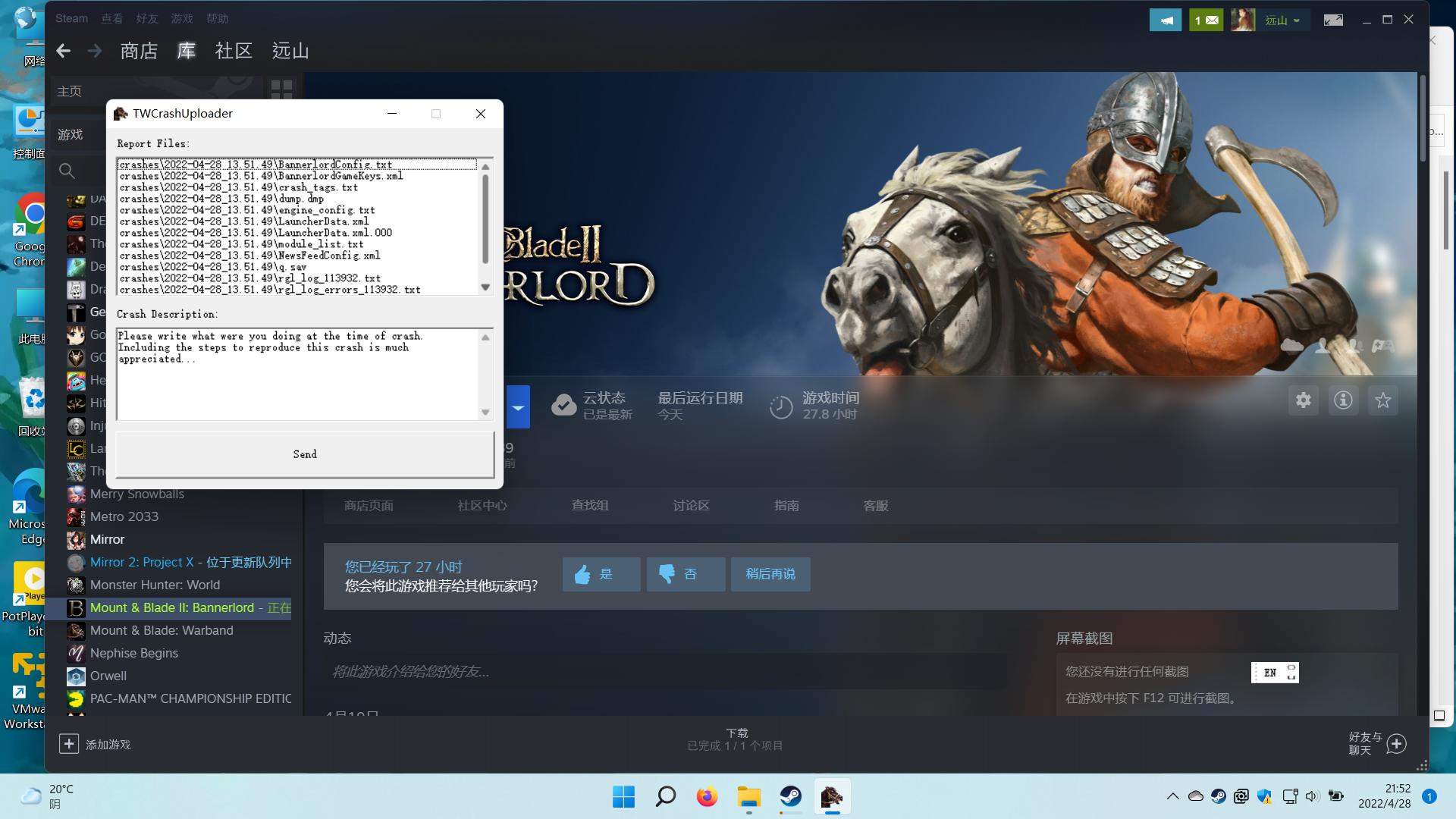Click the library search magnifier icon
This screenshot has width=1456, height=819.
click(x=67, y=171)
